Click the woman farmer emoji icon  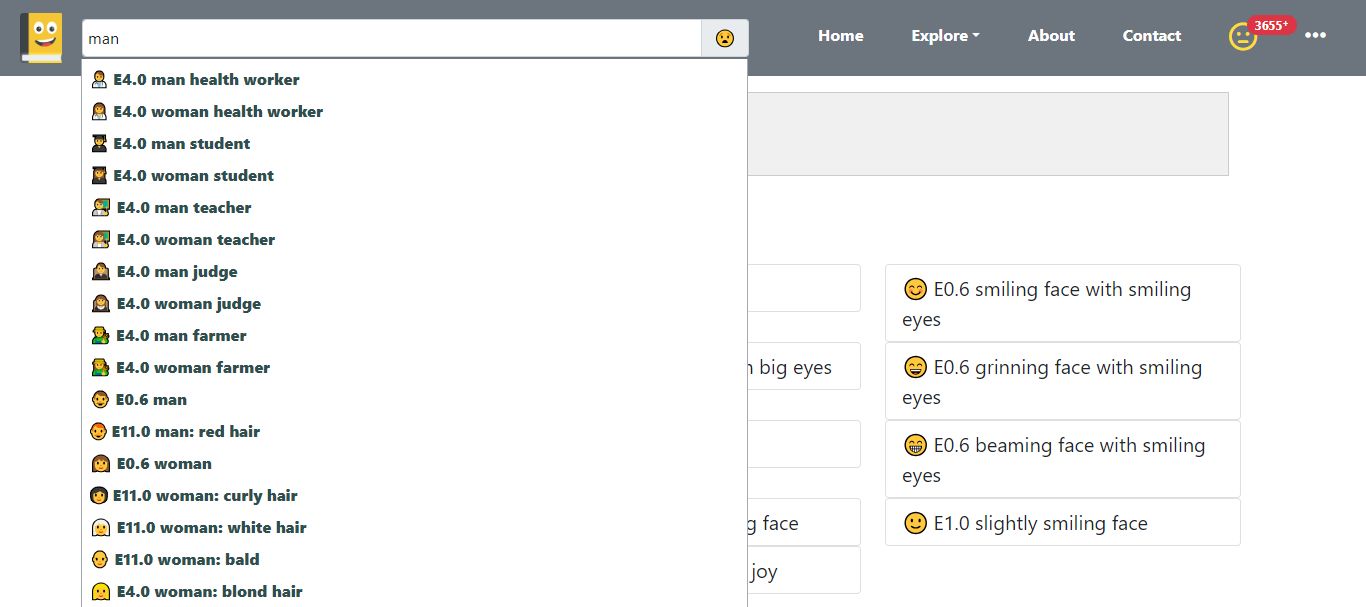pos(101,368)
